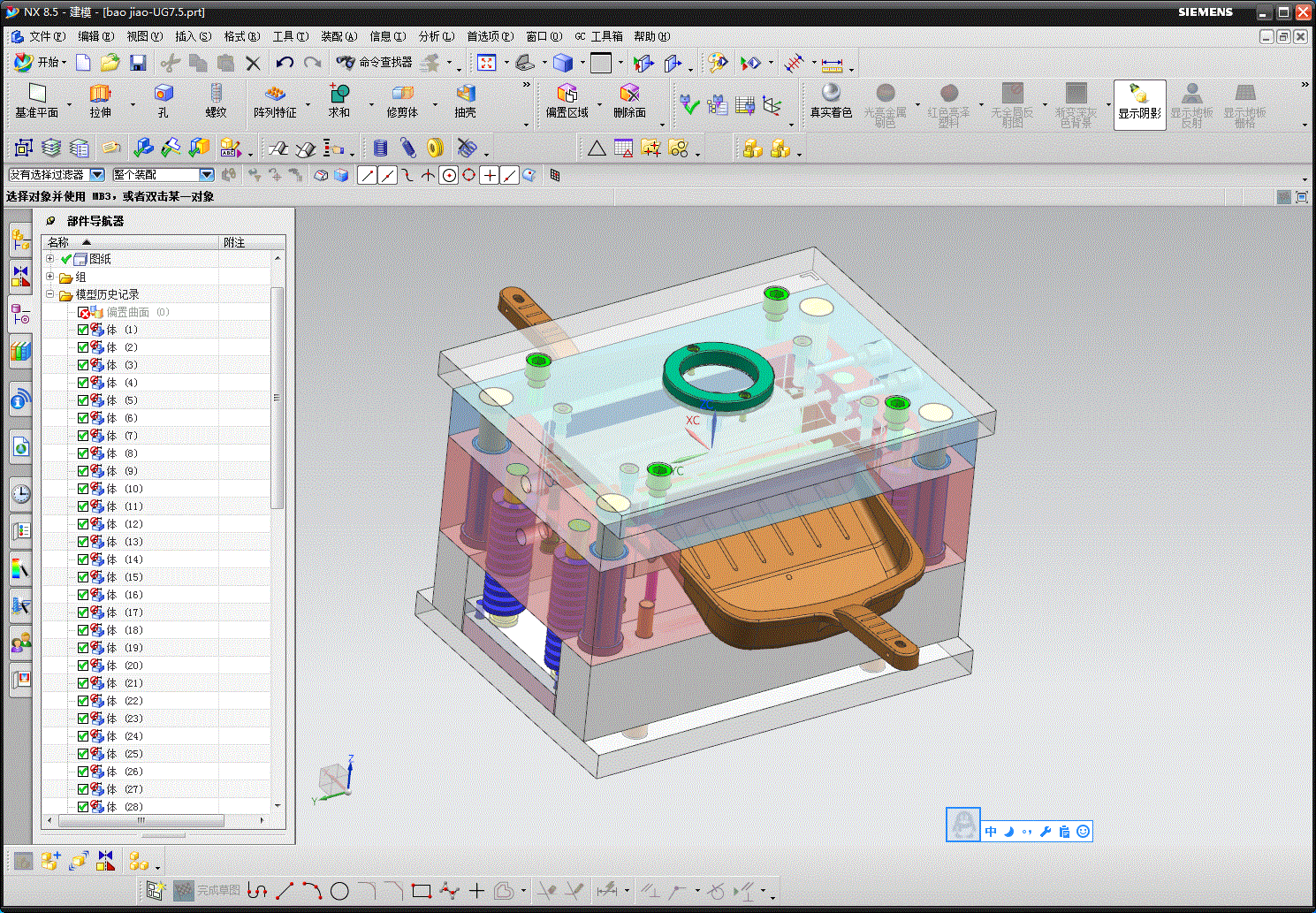Uncheck the 体 (6) checkbox
Viewport: 1316px width, 913px height.
[83, 418]
